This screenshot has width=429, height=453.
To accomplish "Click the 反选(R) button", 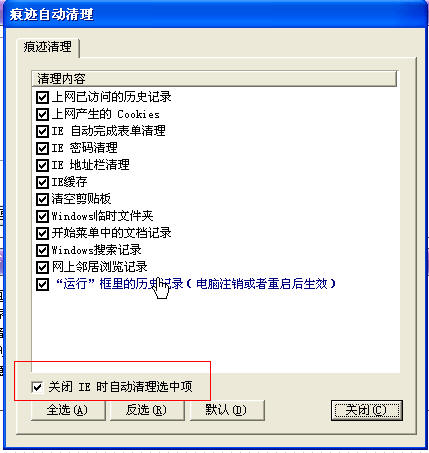I will coord(147,410).
